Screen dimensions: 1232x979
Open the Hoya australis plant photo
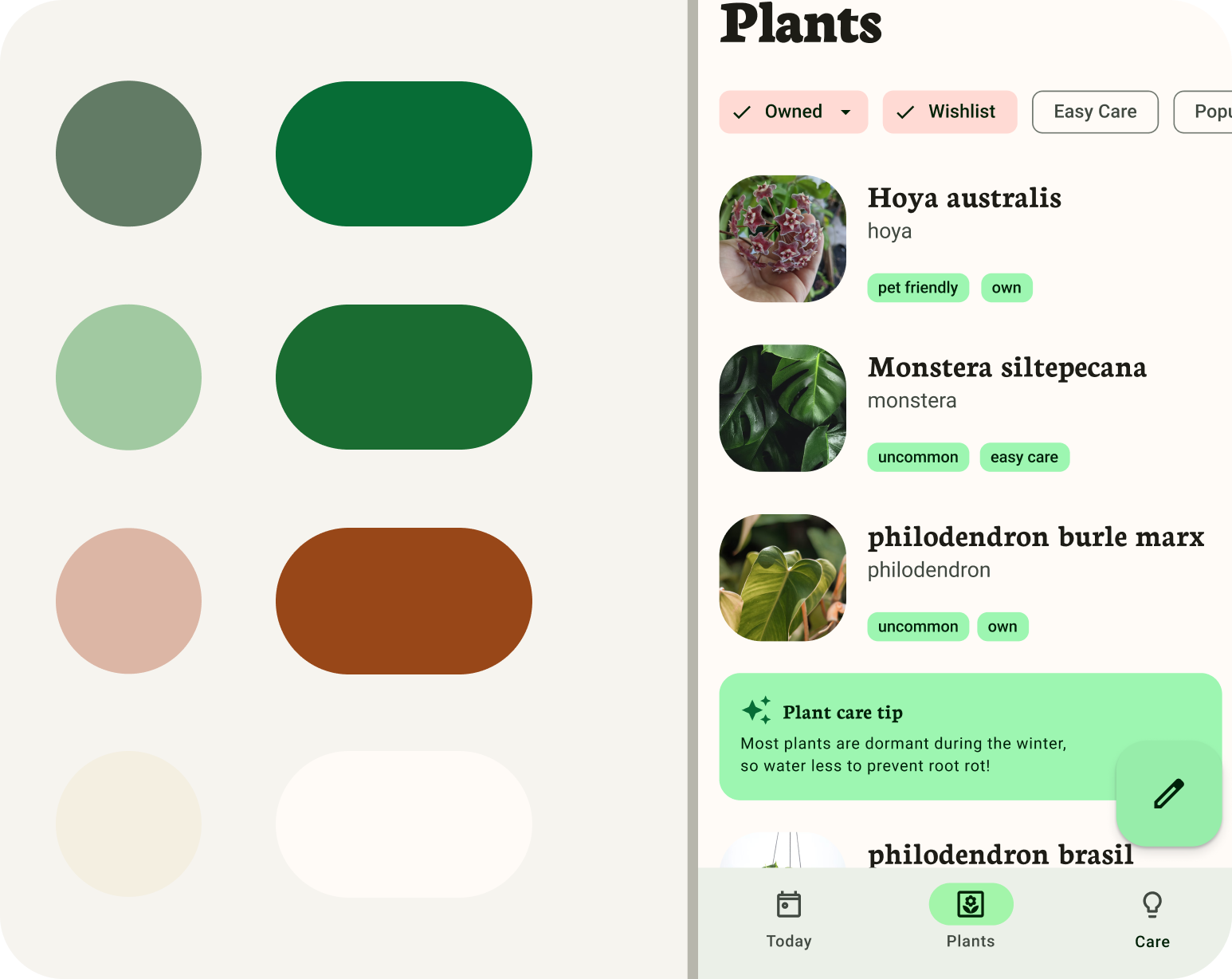(x=783, y=238)
